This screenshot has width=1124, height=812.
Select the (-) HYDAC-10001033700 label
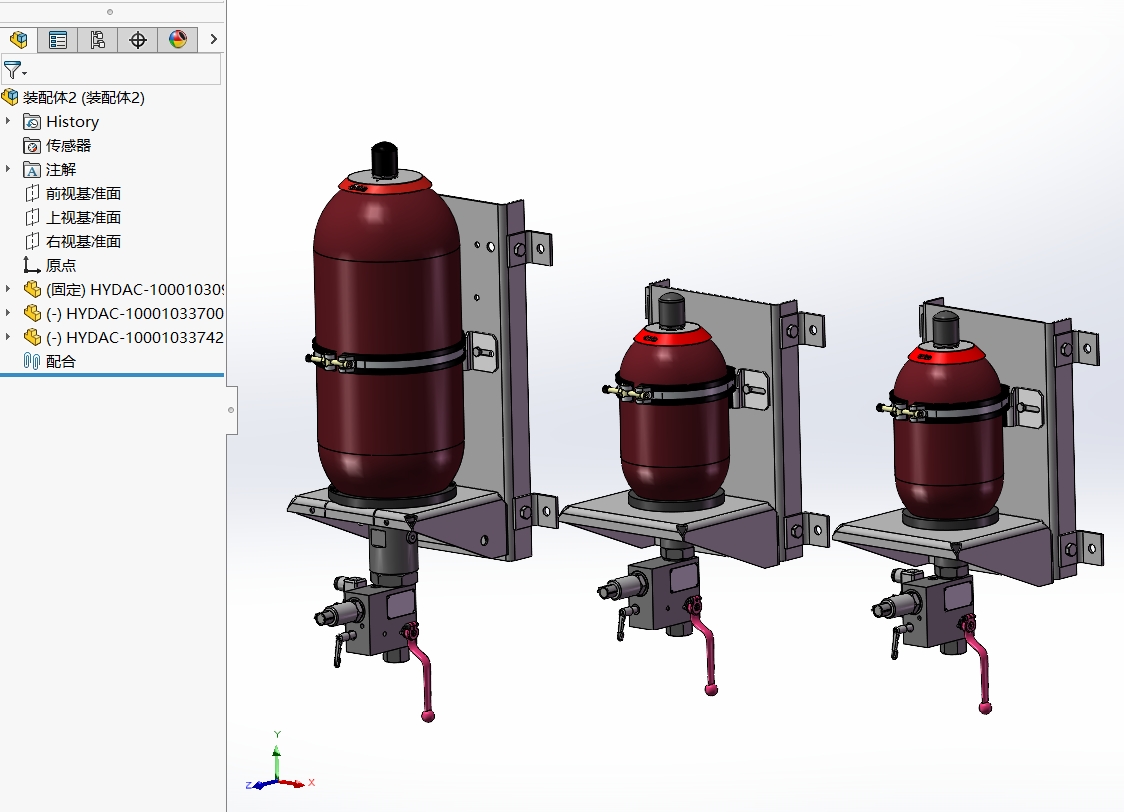135,314
